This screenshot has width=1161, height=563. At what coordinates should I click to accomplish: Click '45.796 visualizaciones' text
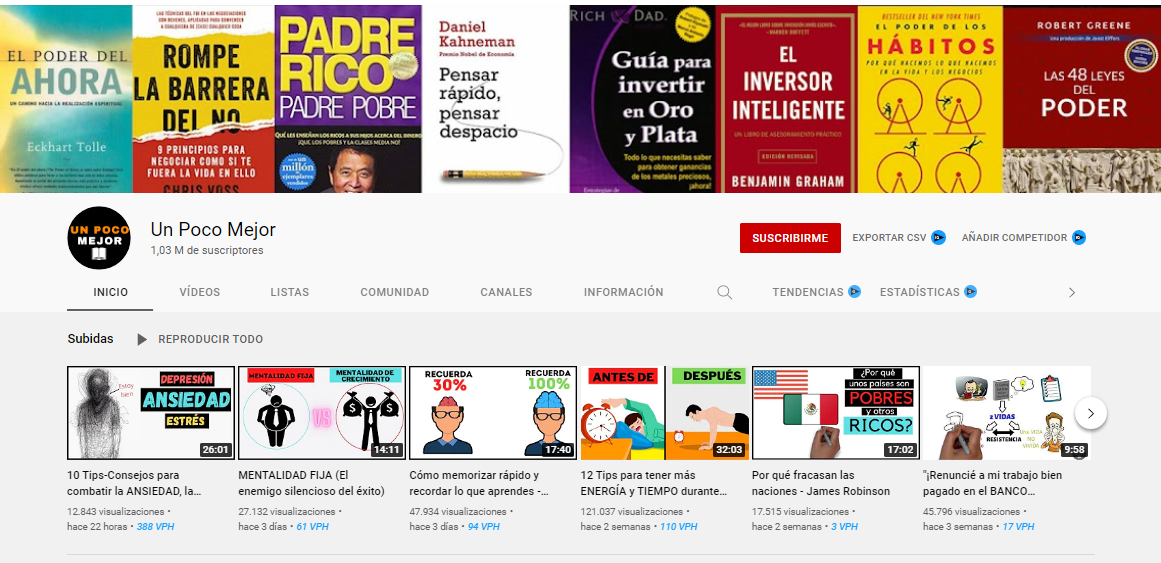971,512
